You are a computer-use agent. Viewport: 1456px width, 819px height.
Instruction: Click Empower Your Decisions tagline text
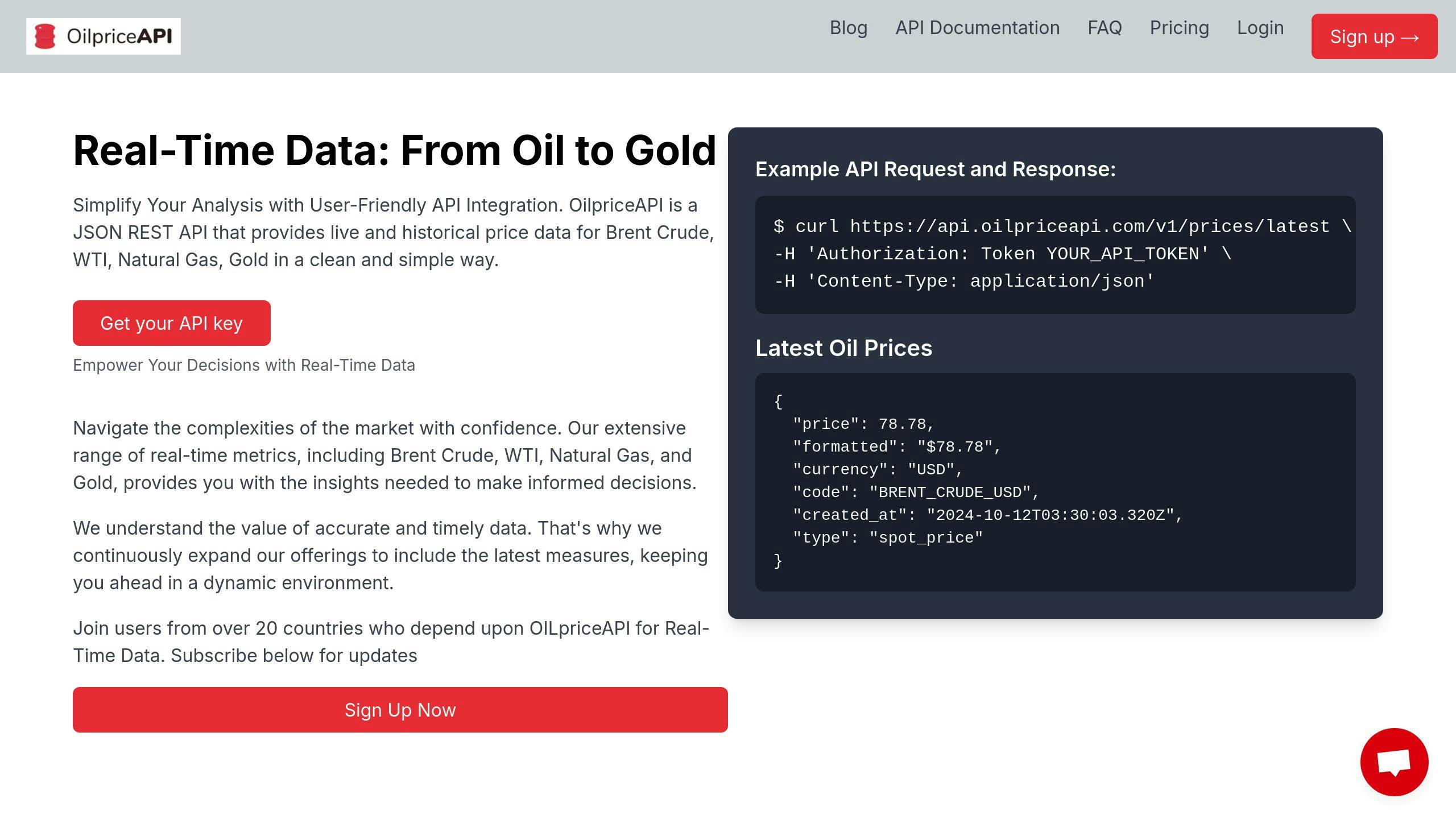pos(244,365)
